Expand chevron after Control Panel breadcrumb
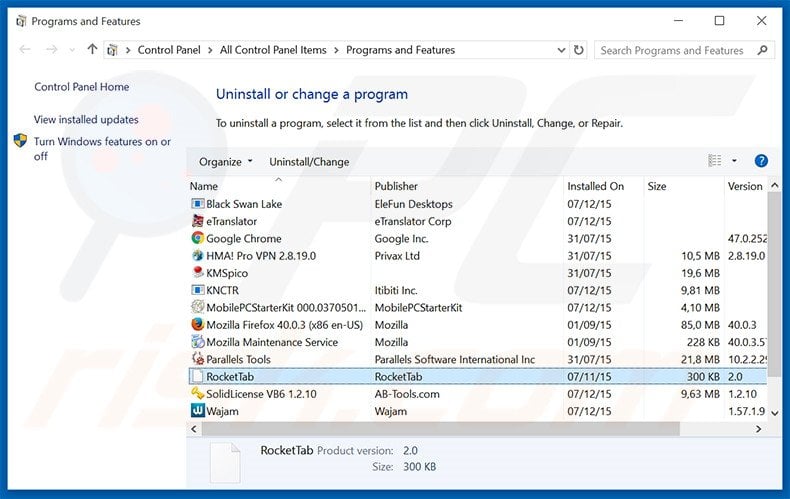790x499 pixels. point(210,50)
